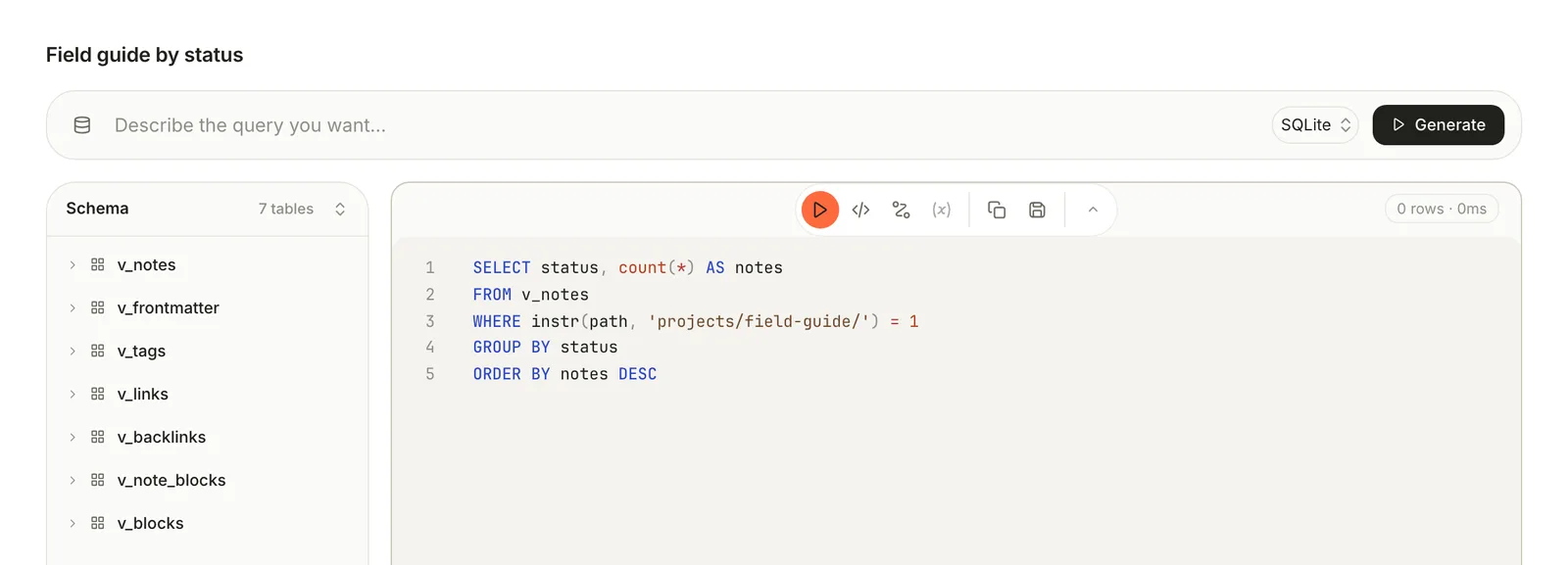Select the v_tags table name
The height and width of the screenshot is (565, 1568).
point(141,351)
